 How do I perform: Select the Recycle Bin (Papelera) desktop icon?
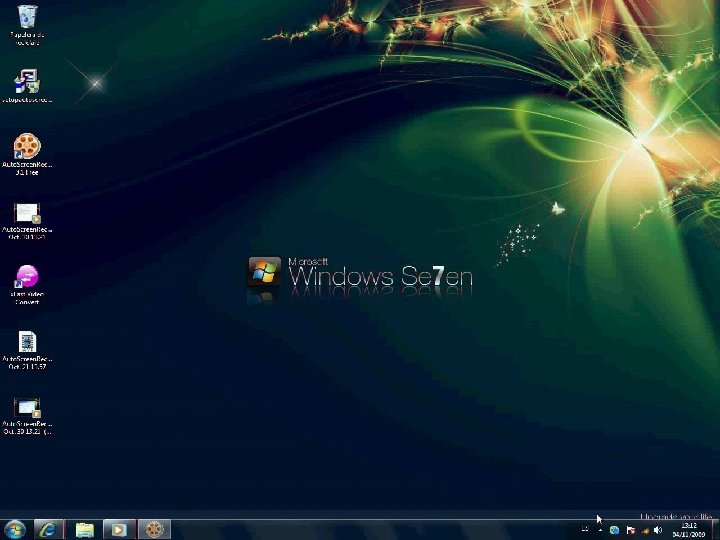(x=27, y=25)
